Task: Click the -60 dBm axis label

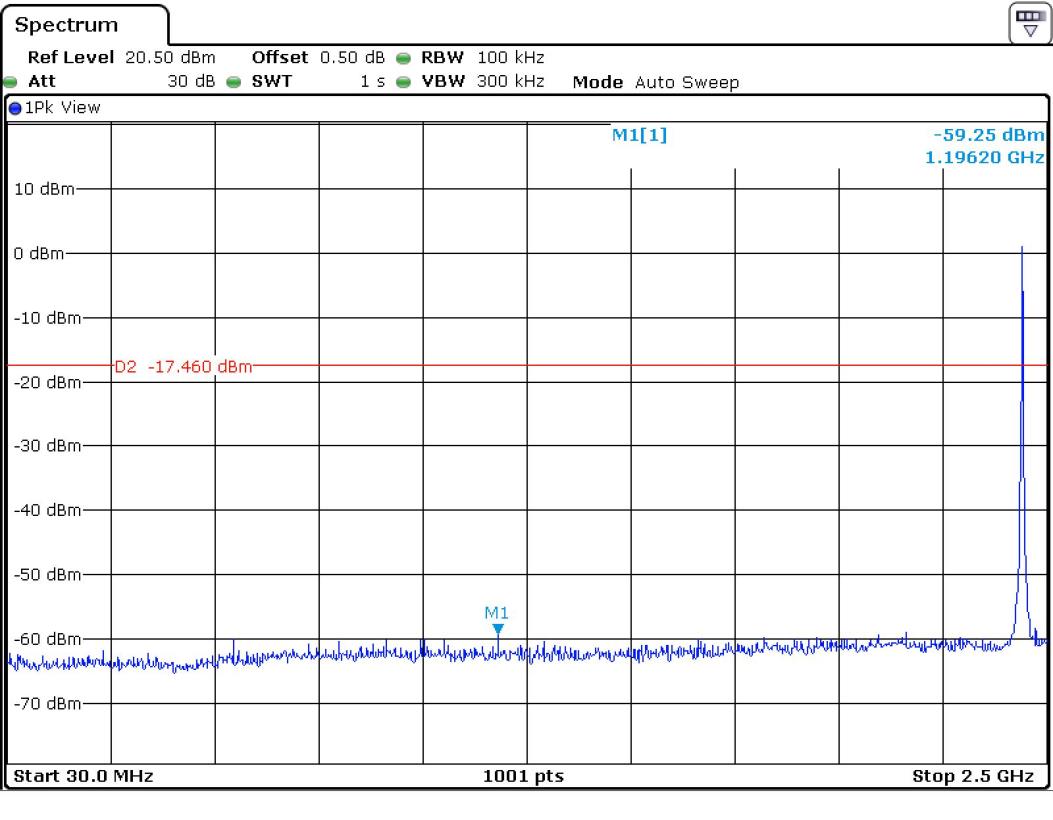Action: point(47,639)
